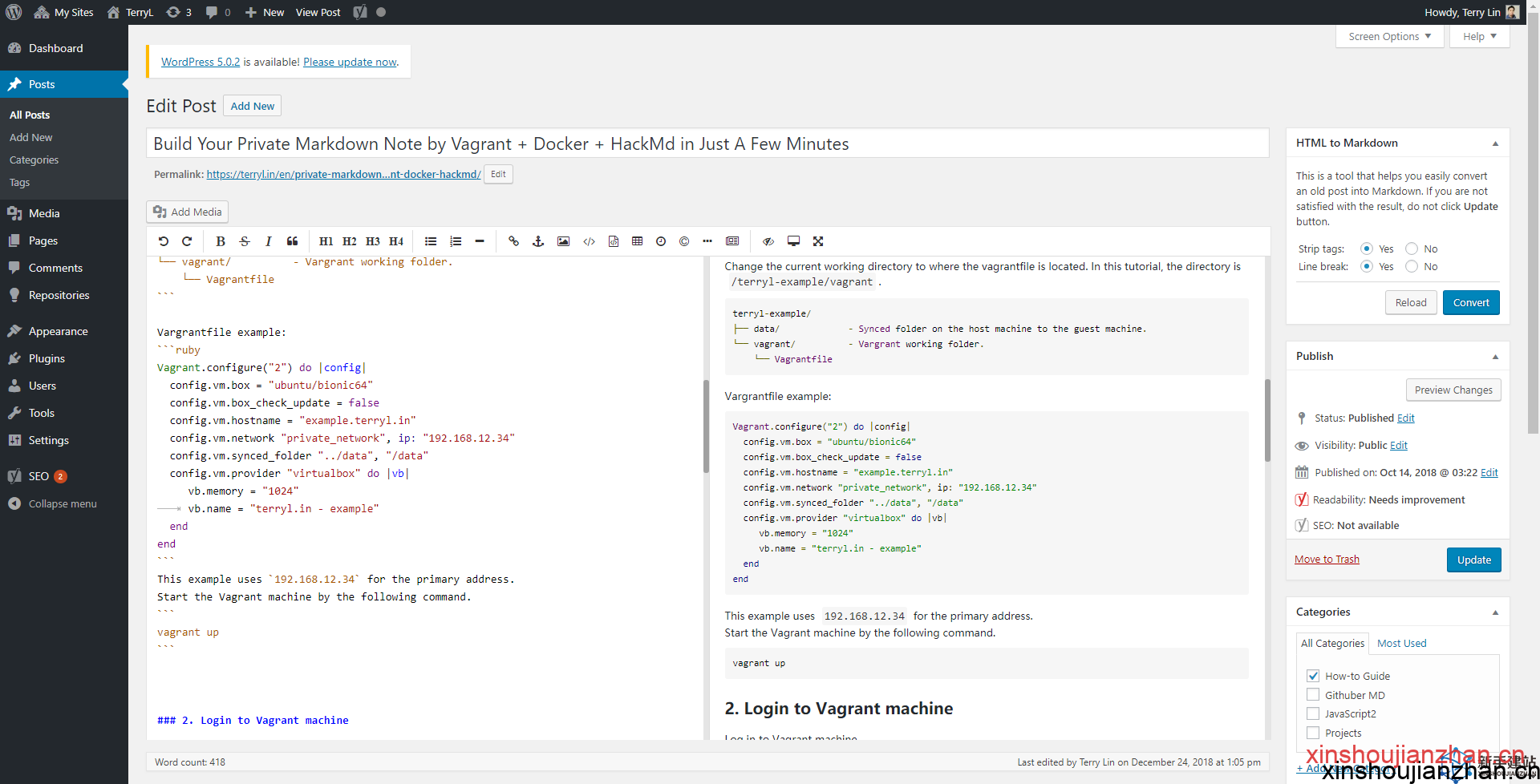Screen dimensions: 1540x784
Task: Insert date time clock icon
Action: pos(661,241)
